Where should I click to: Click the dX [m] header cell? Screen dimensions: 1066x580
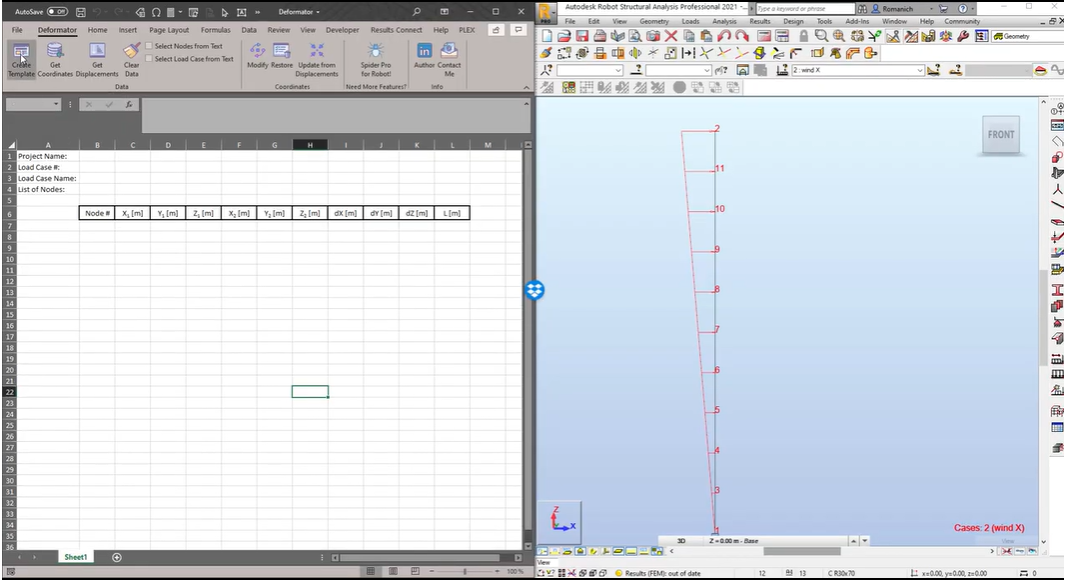pyautogui.click(x=345, y=213)
